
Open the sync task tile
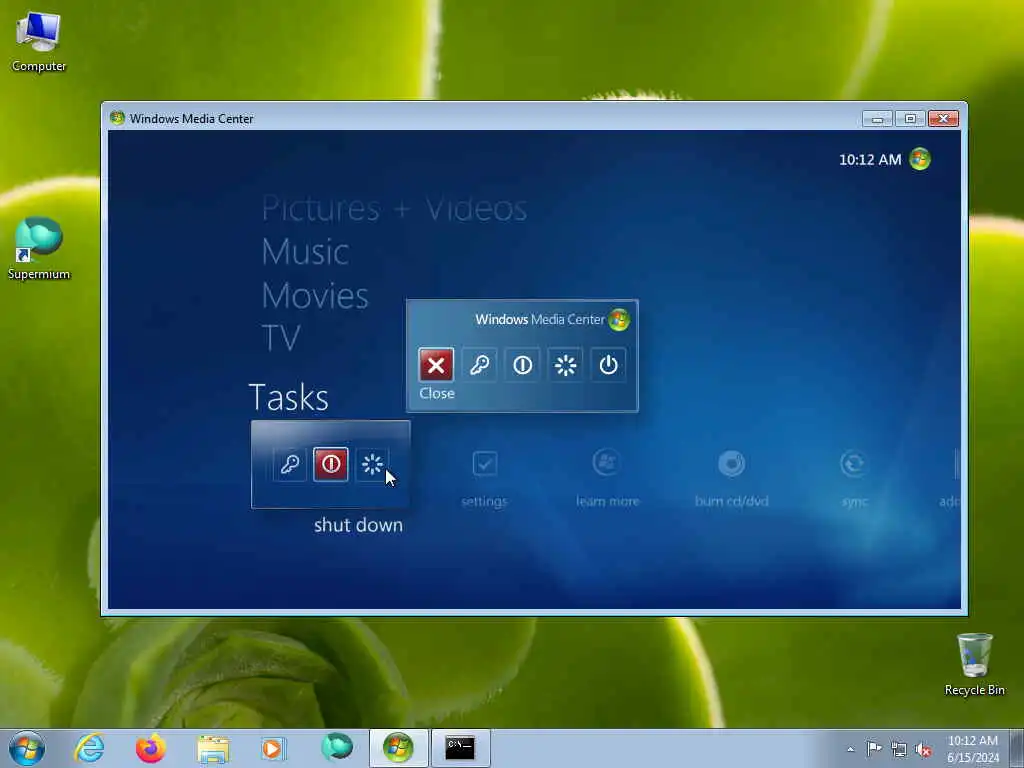point(854,478)
